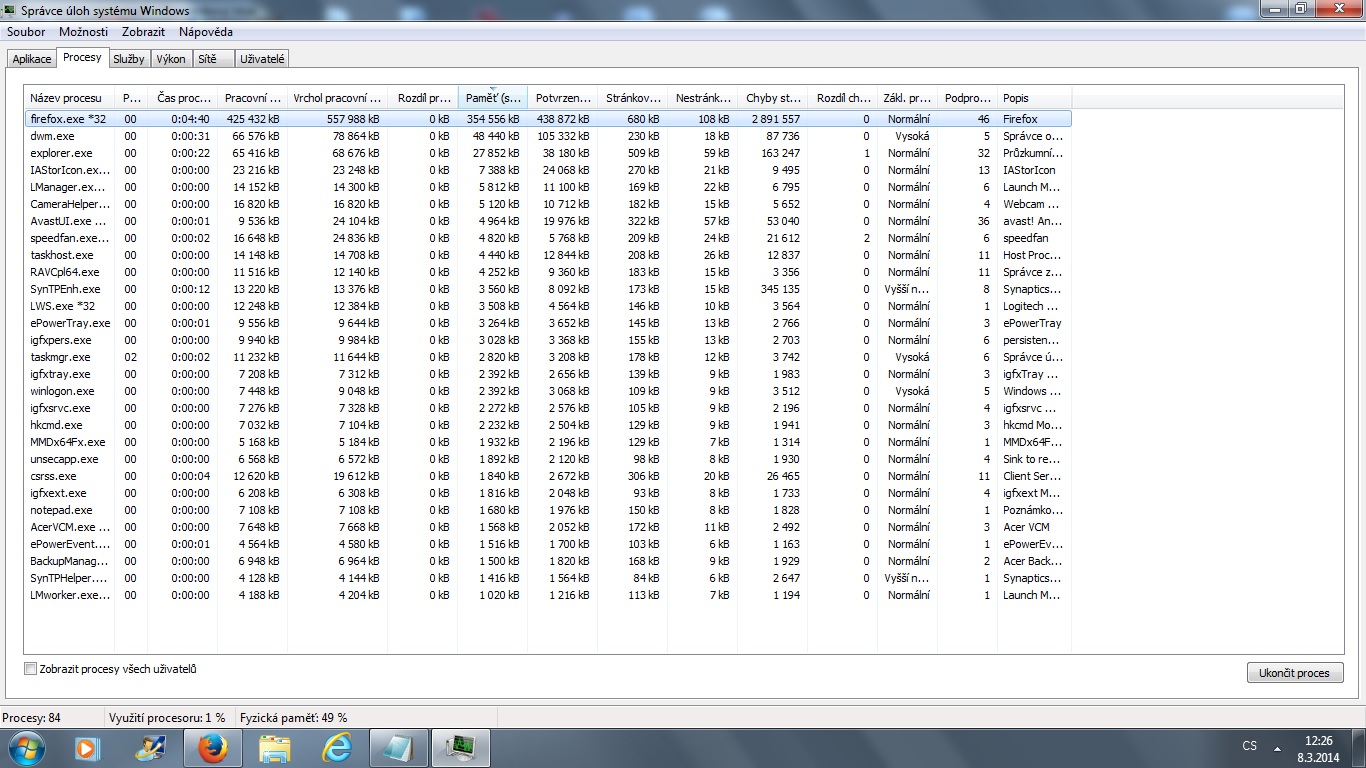Screen dimensions: 1366x768
Task: Sort by Podpro... column header
Action: pyautogui.click(x=967, y=98)
